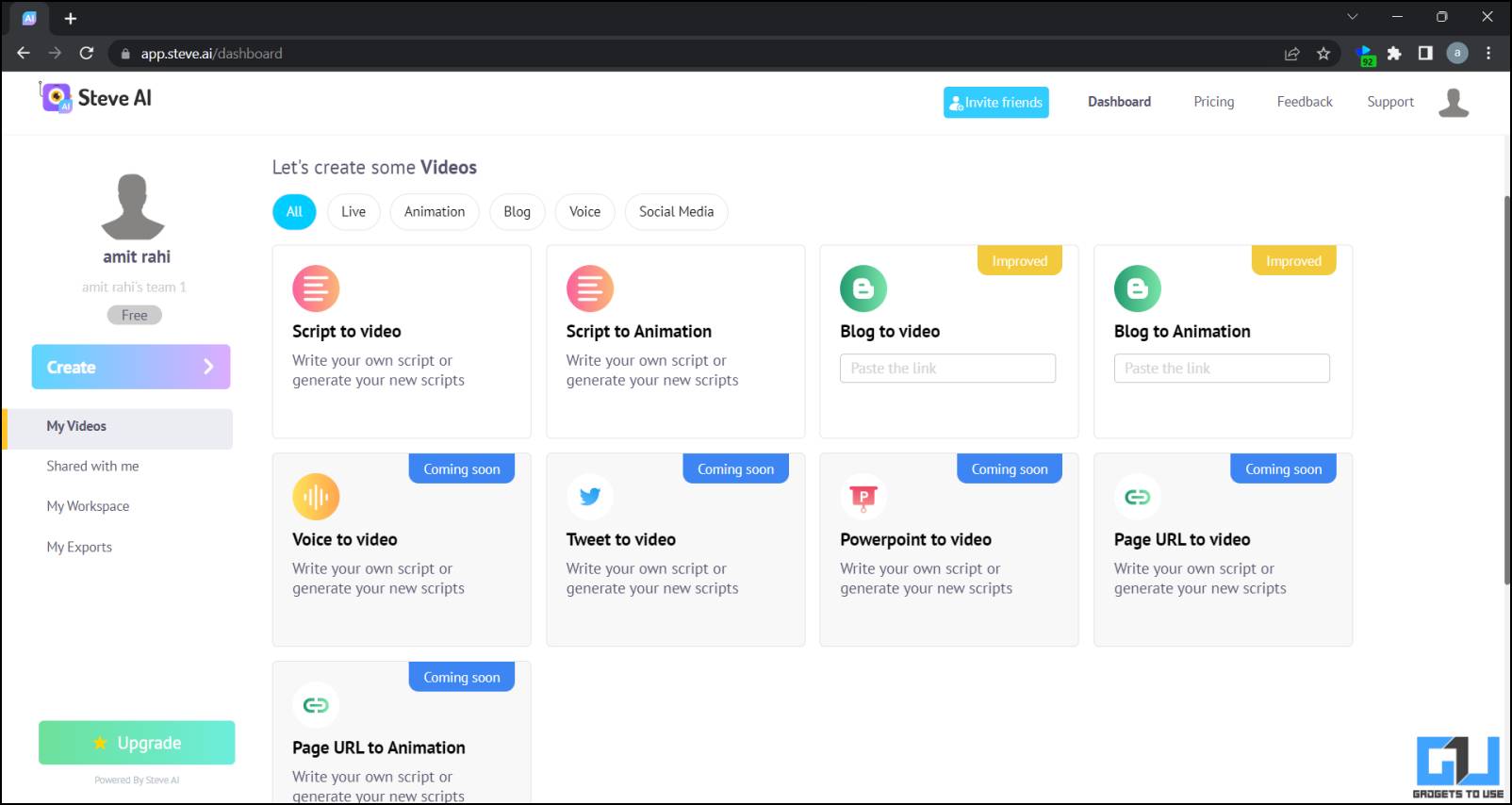
Task: Click the Voice to video title
Action: click(345, 540)
